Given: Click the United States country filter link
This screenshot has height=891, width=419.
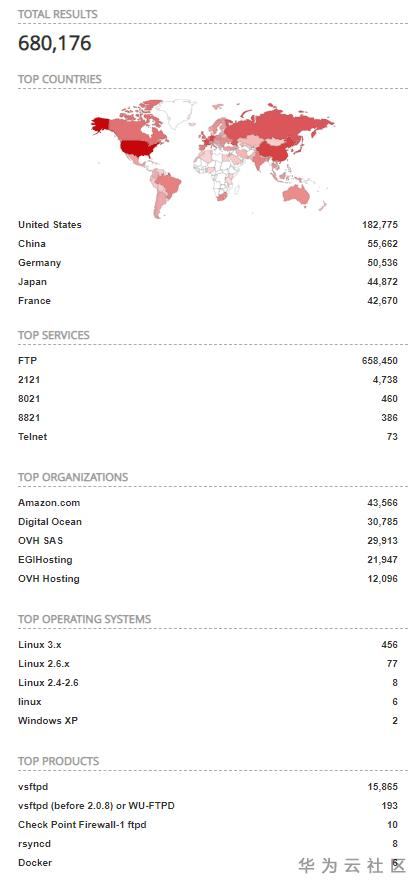Looking at the screenshot, I should (49, 225).
